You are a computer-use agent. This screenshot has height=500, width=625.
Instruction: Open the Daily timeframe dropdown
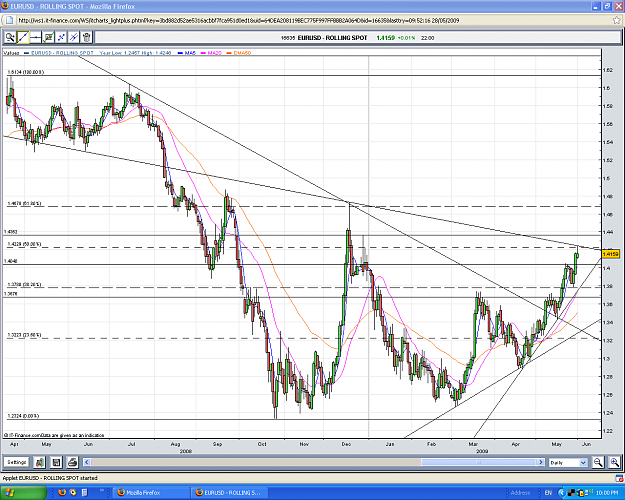coord(568,463)
